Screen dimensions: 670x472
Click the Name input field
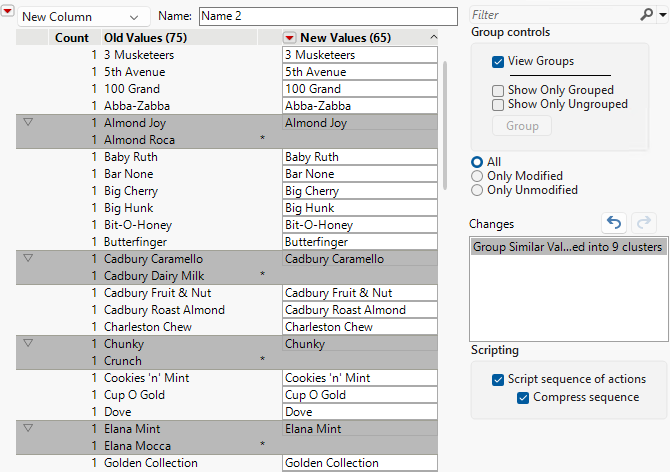(328, 16)
